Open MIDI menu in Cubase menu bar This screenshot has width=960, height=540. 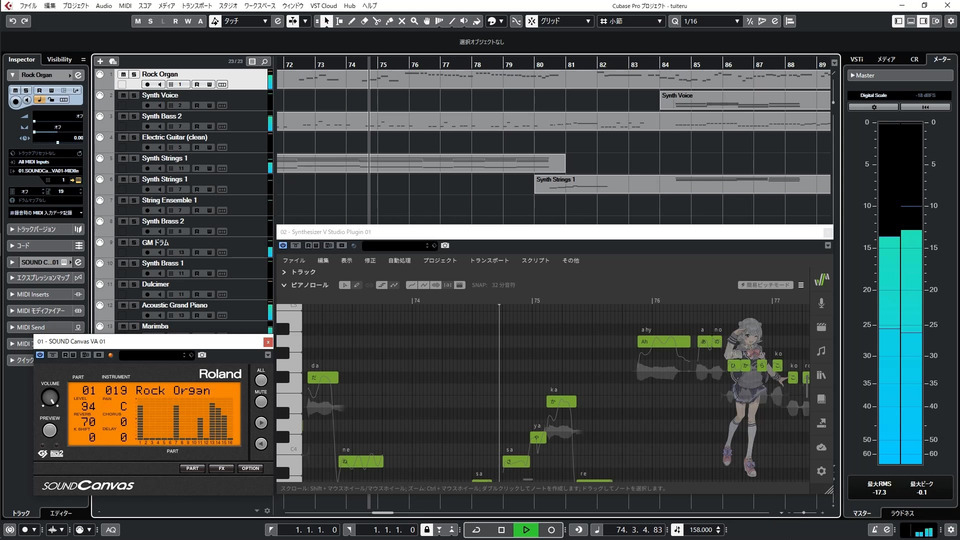pos(125,6)
